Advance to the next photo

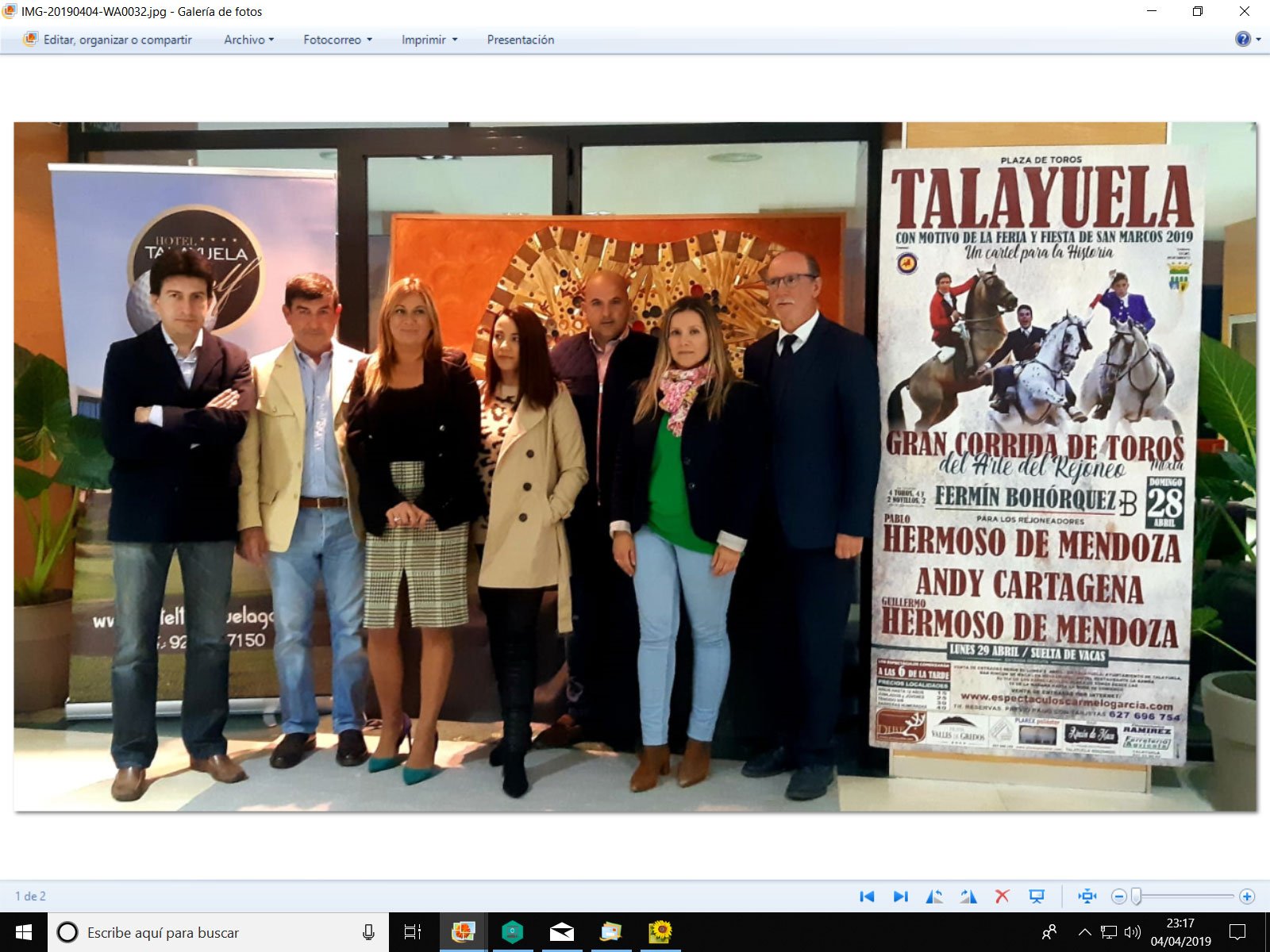900,896
